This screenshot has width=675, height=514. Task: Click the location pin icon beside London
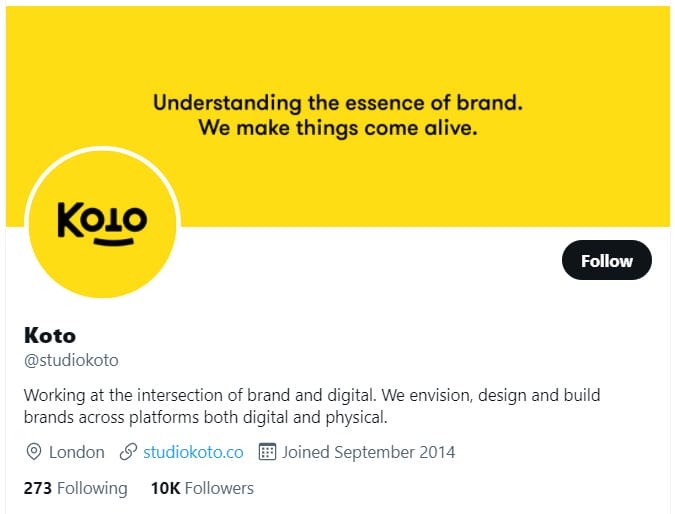[34, 452]
